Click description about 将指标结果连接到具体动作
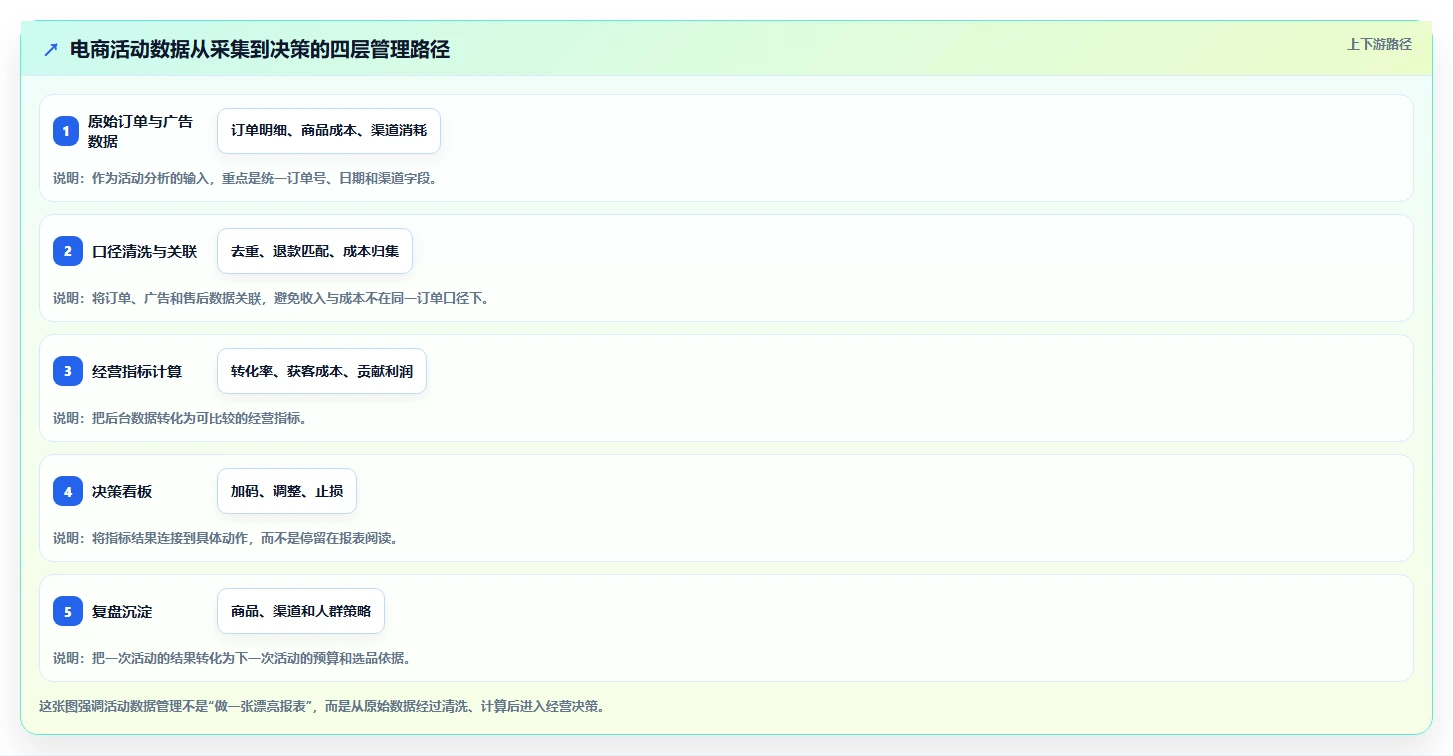 (226, 538)
